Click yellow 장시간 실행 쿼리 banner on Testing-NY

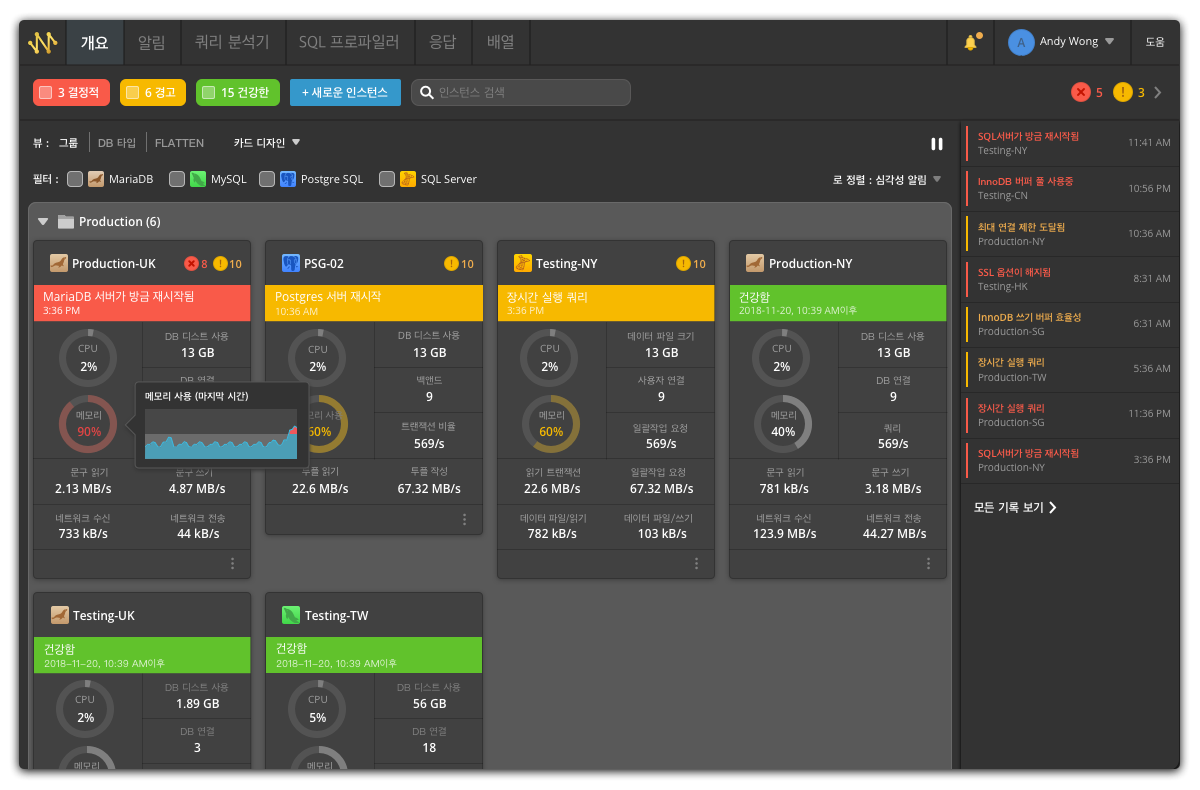(606, 303)
